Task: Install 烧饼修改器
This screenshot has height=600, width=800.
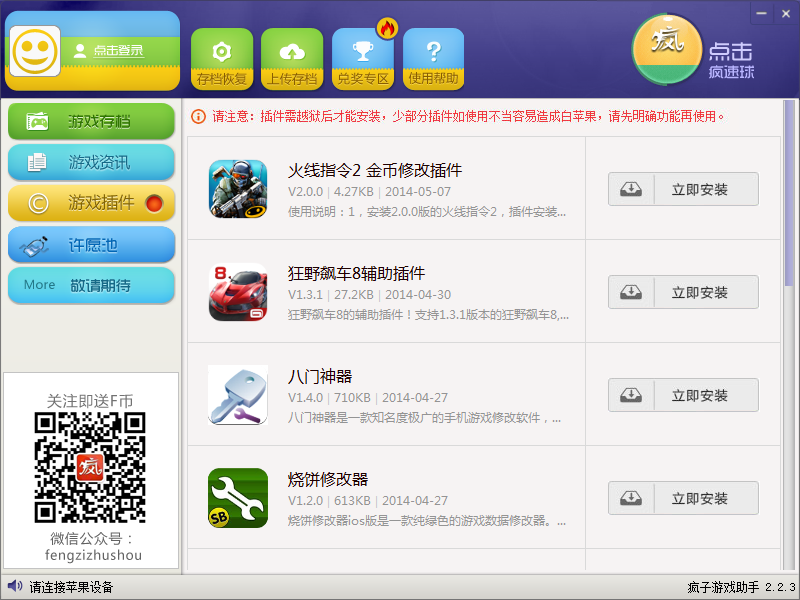Action: tap(683, 498)
